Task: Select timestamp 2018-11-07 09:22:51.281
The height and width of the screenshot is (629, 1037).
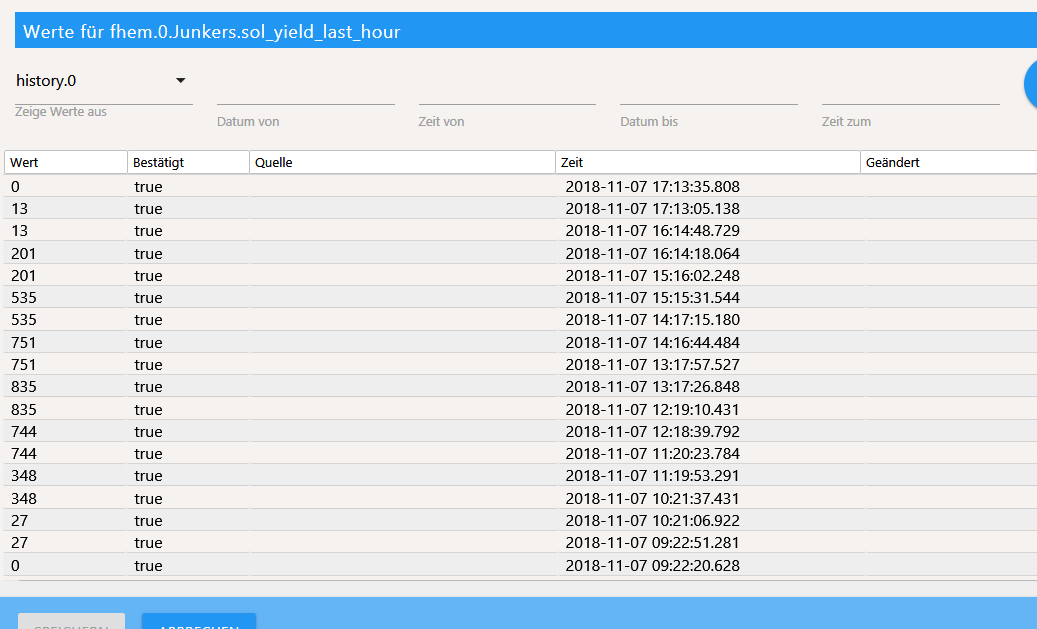Action: pyautogui.click(x=652, y=543)
